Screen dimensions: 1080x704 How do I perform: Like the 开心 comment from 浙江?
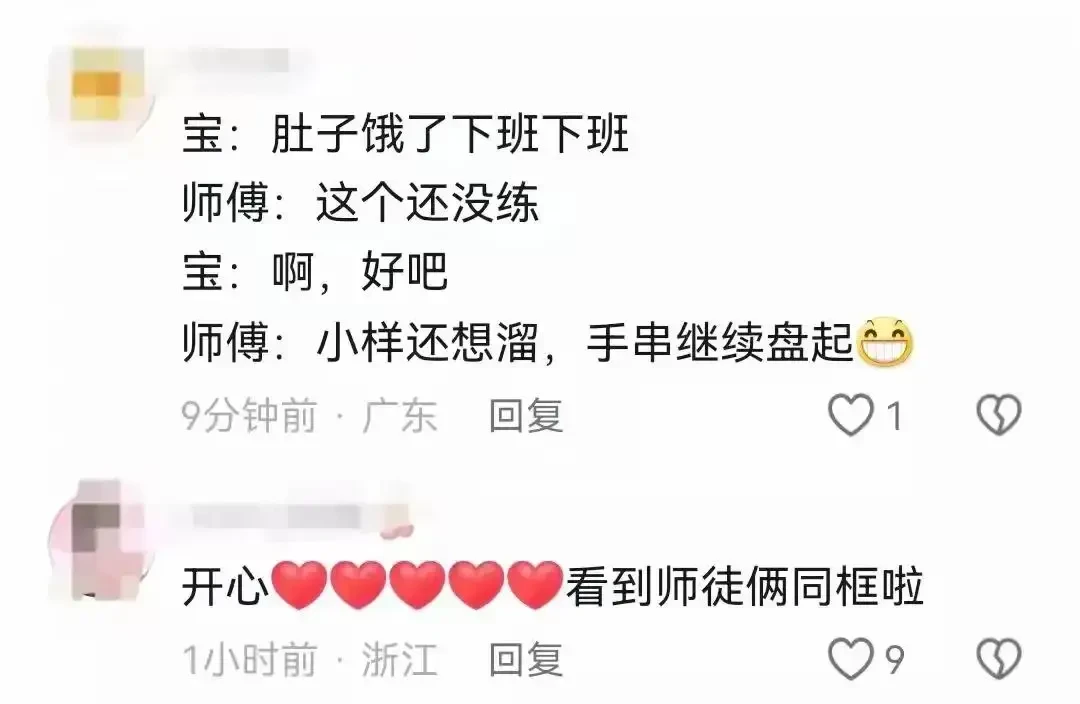[850, 659]
